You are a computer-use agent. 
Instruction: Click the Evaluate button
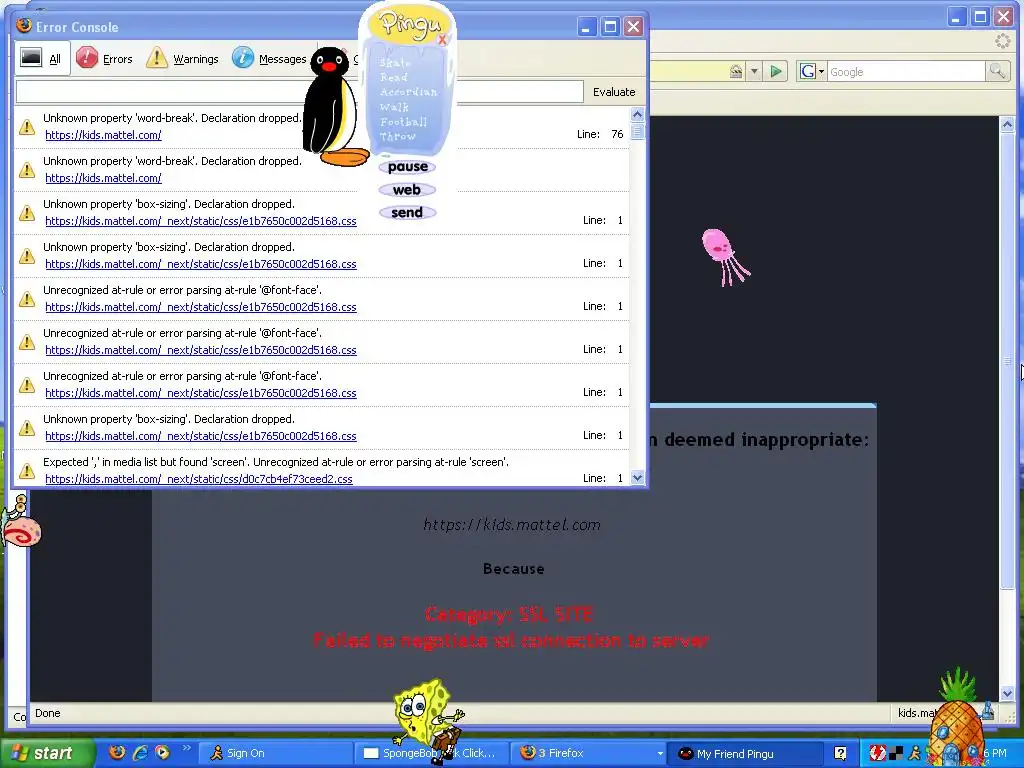click(x=614, y=92)
